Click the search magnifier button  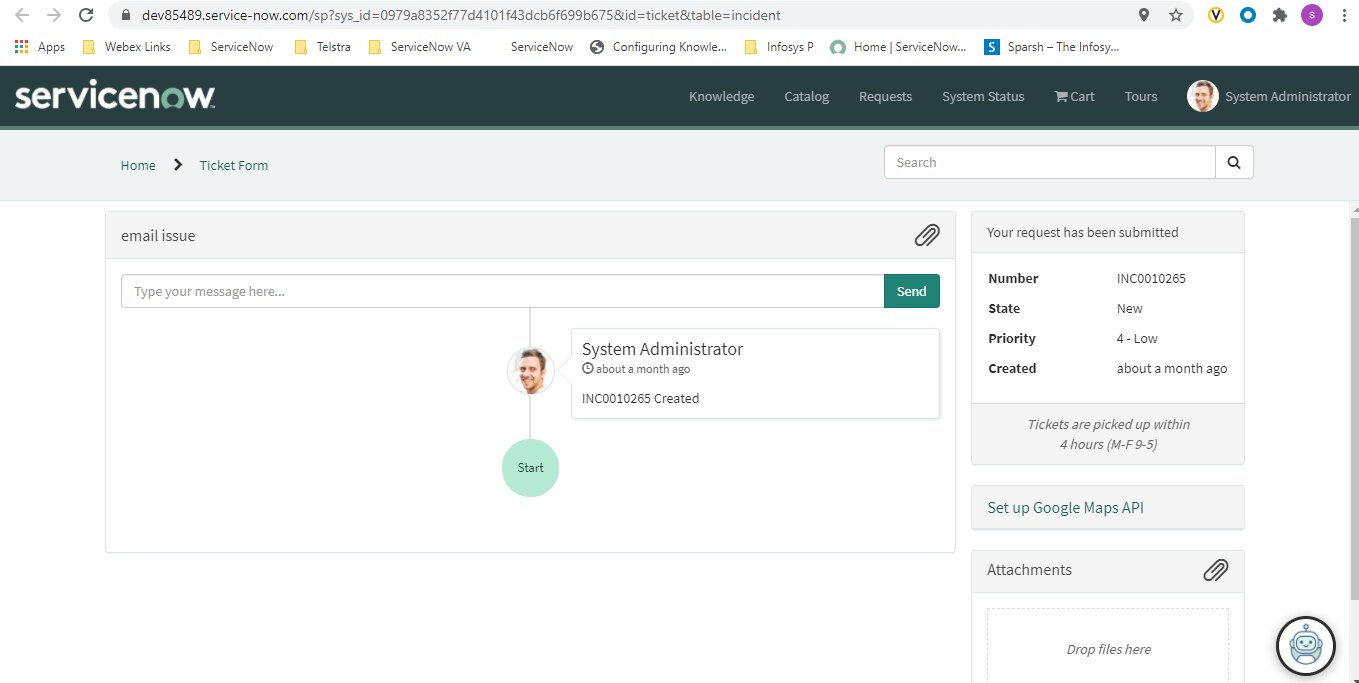click(x=1234, y=163)
